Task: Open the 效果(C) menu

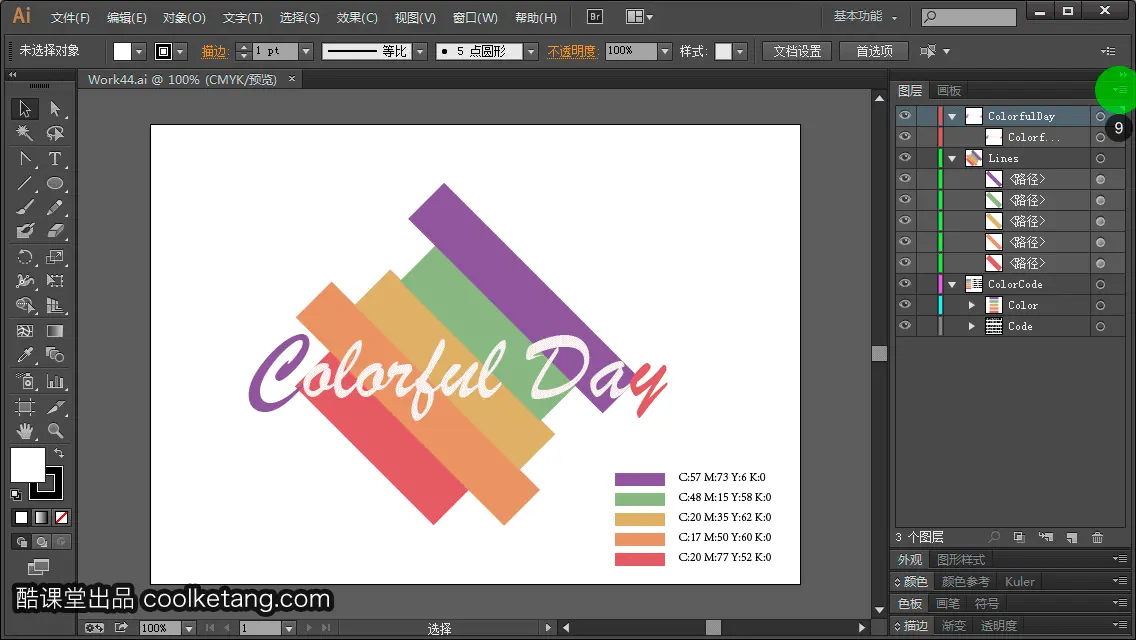Action: point(357,17)
